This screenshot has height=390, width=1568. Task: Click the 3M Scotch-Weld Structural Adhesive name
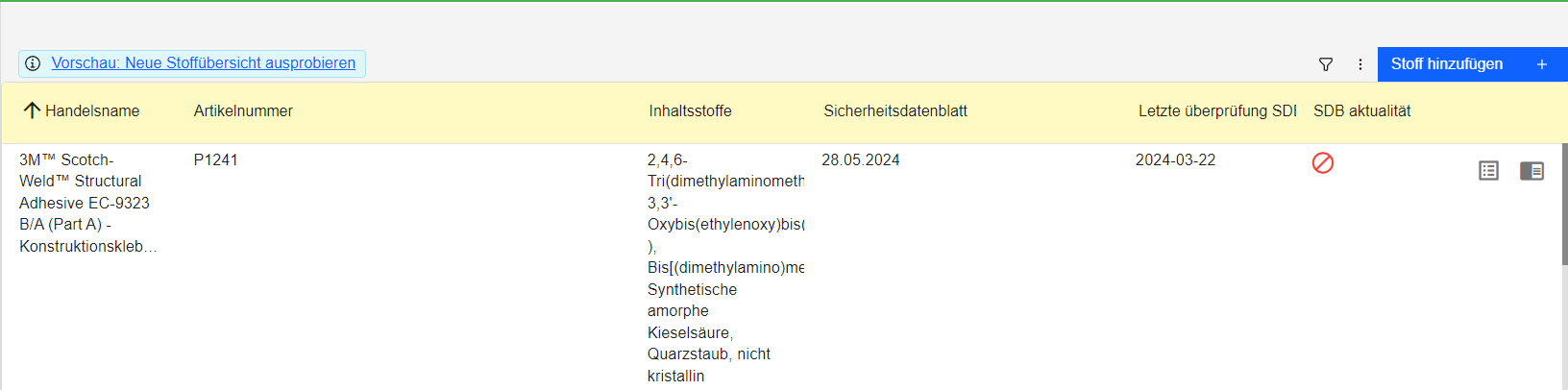[88, 203]
